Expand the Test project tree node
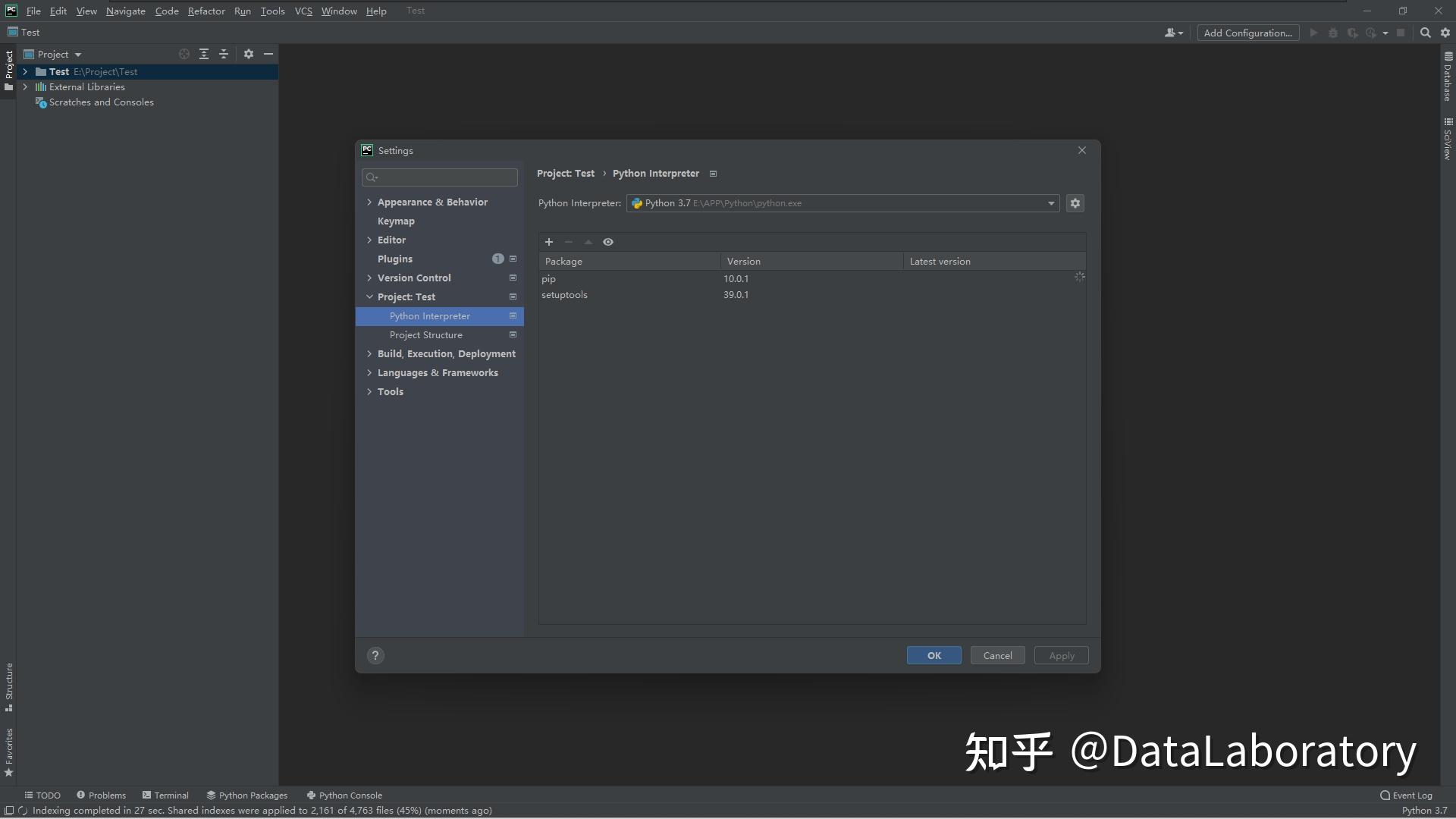Viewport: 1456px width, 819px height. click(x=25, y=71)
